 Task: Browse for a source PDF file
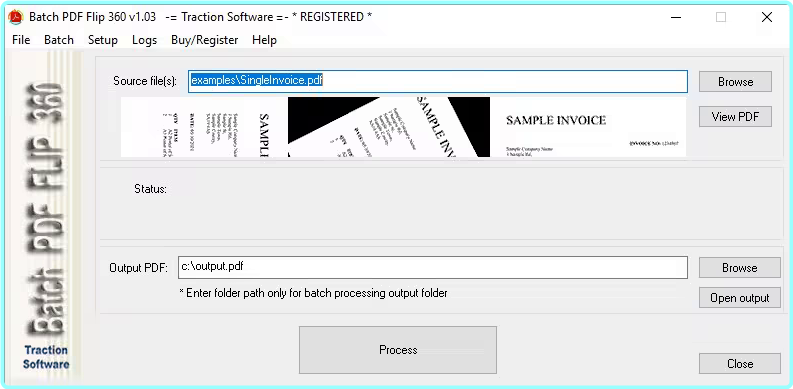click(735, 82)
